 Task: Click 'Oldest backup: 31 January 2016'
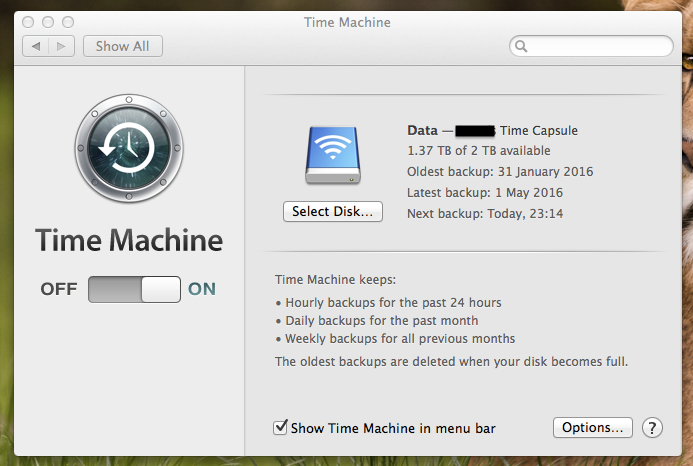[500, 172]
